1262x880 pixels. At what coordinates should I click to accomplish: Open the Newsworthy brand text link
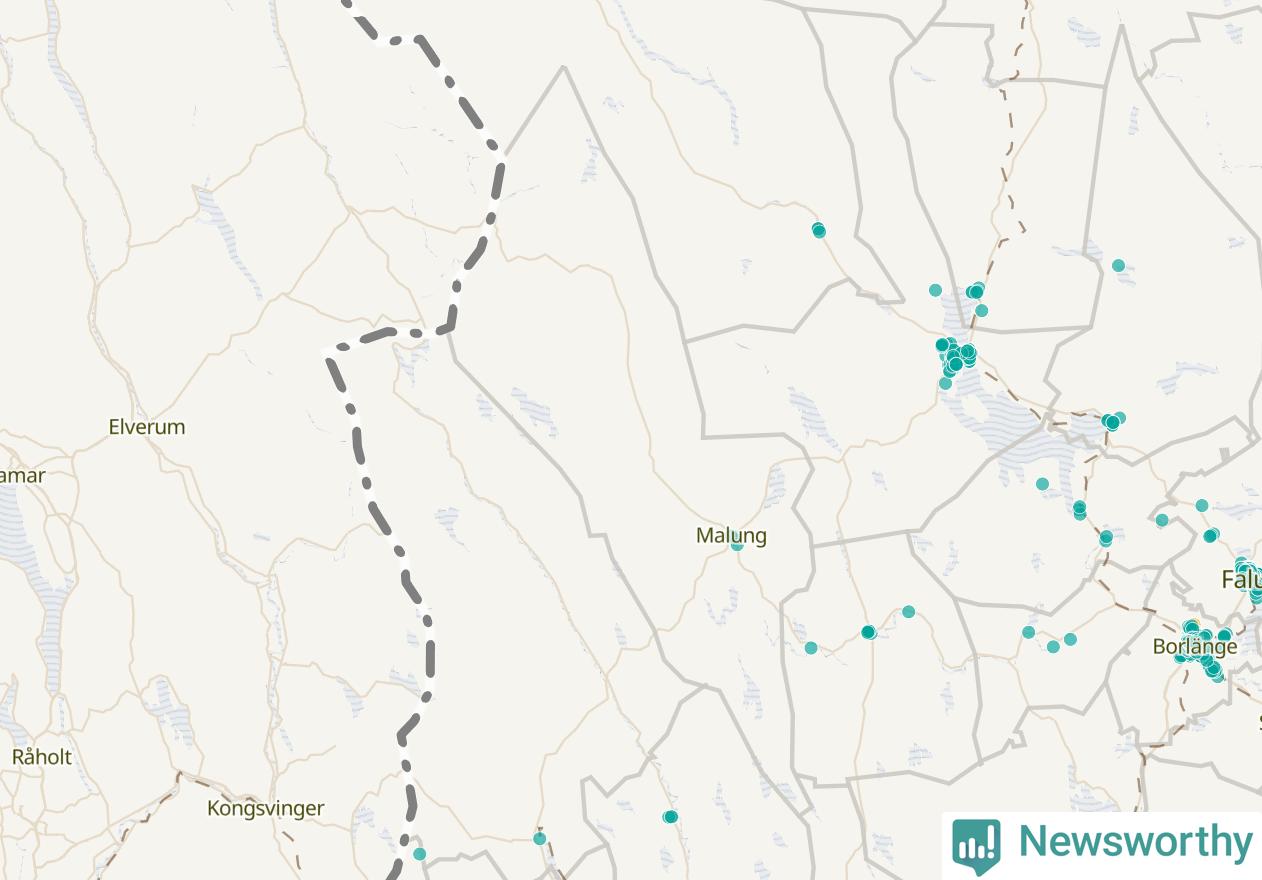(1135, 842)
